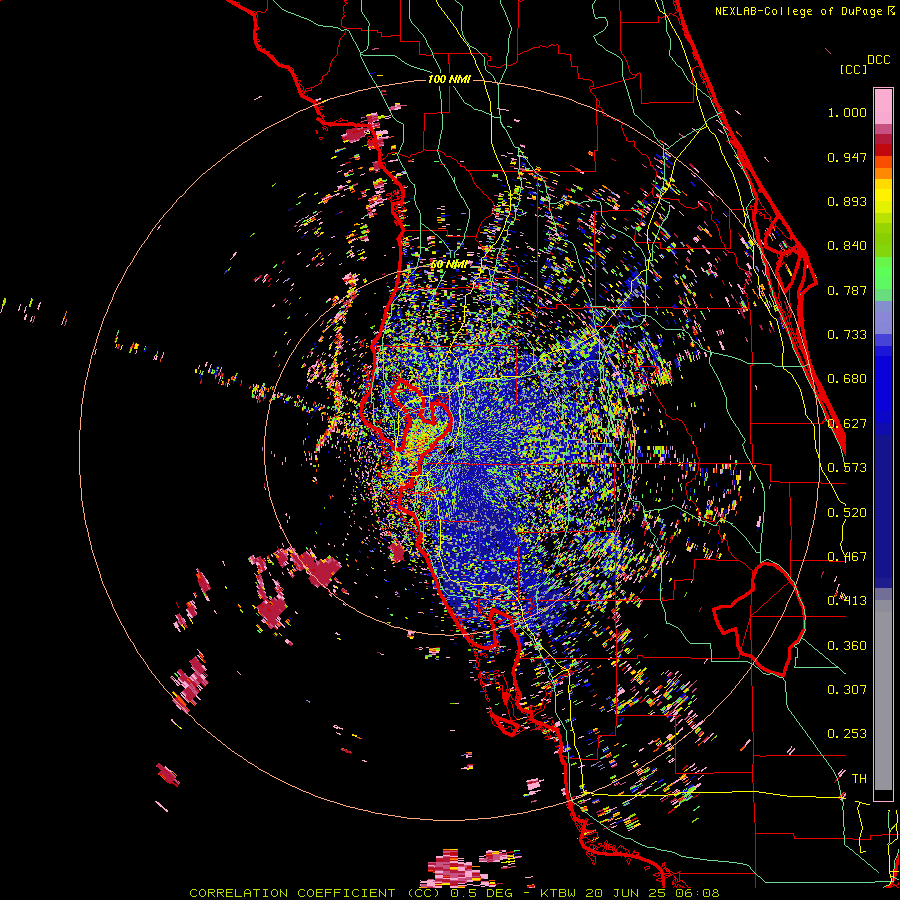Image resolution: width=900 pixels, height=900 pixels.
Task: Pick the gray color bar segment
Action: coord(883,695)
